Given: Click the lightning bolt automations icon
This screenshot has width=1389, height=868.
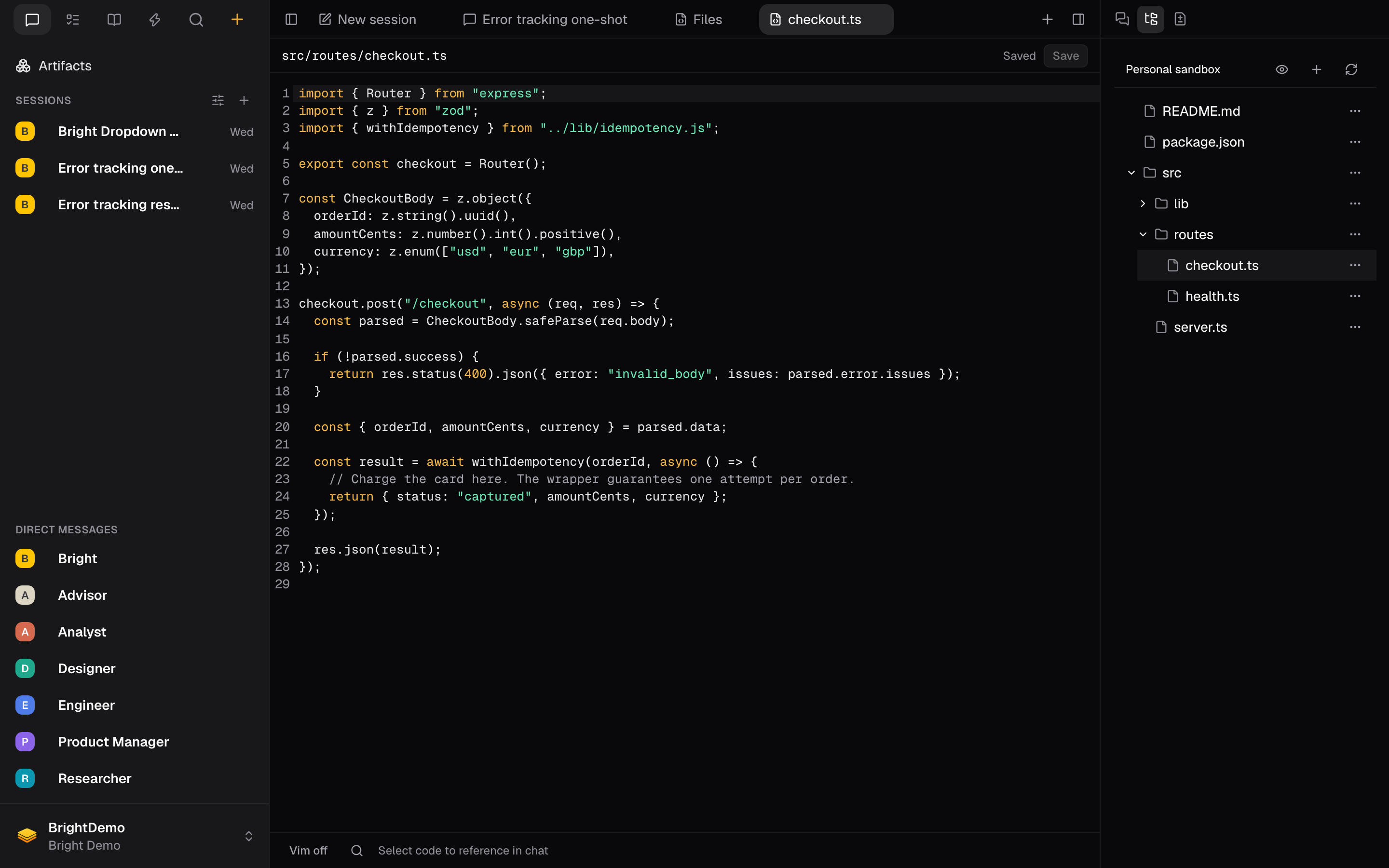Looking at the screenshot, I should (155, 19).
